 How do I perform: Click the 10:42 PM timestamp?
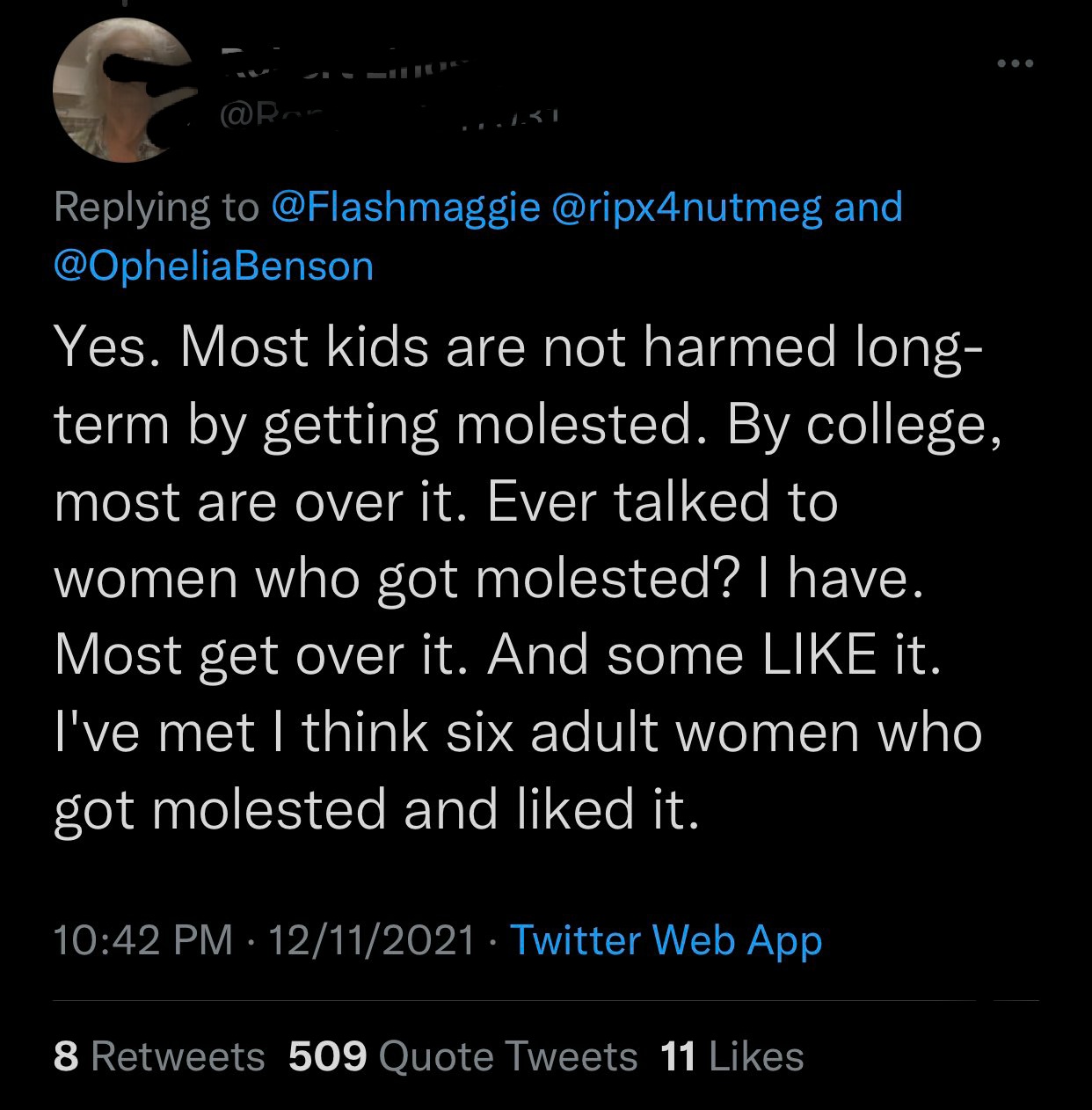[143, 939]
